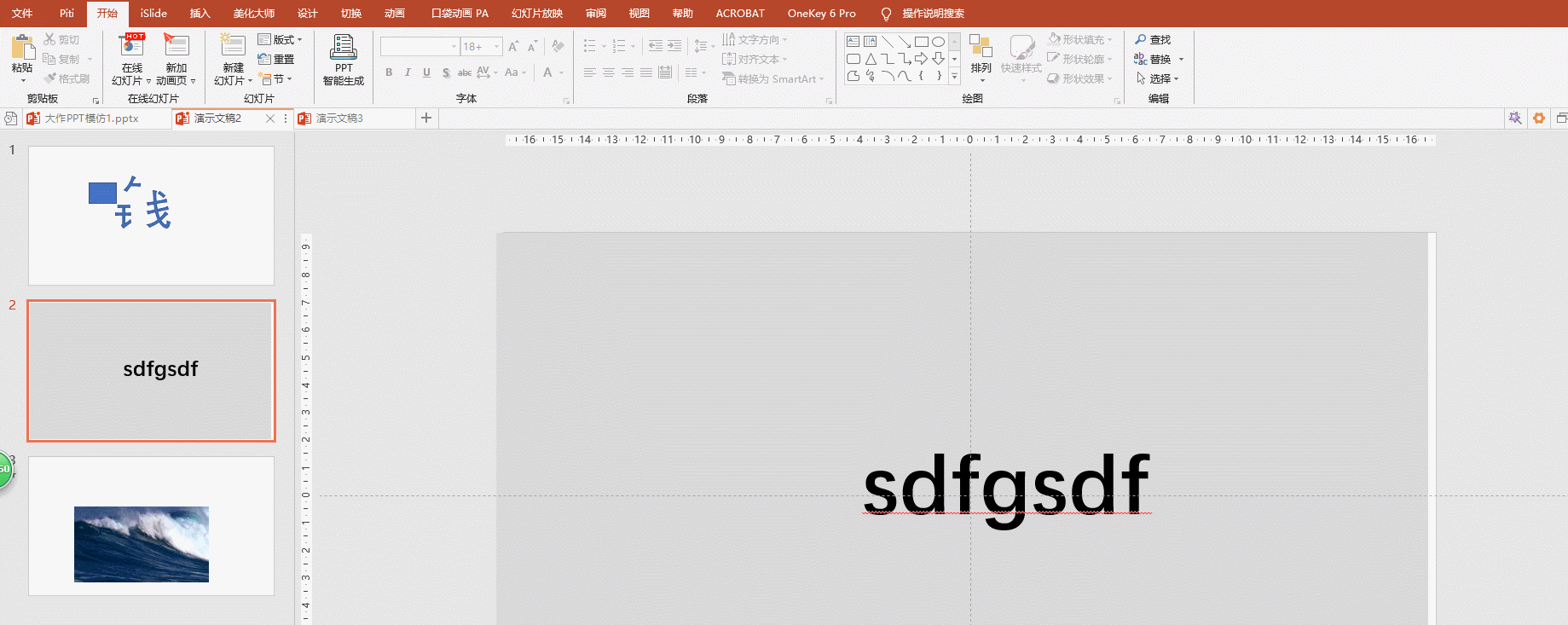Expand the 版式 (Layout) dropdown
Image resolution: width=1568 pixels, height=625 pixels.
[x=281, y=39]
